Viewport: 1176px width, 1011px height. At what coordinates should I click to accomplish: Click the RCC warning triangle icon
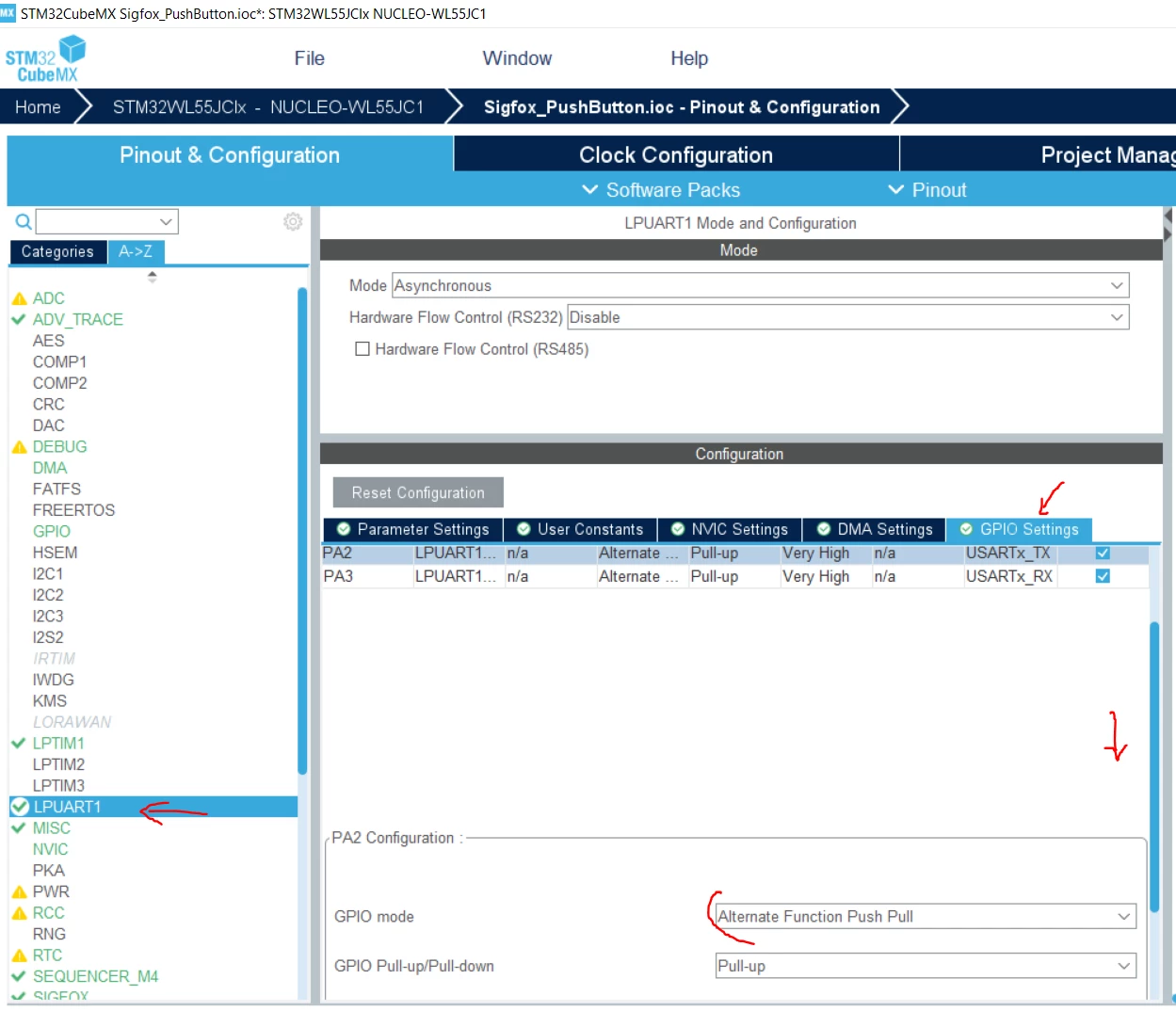pos(19,913)
